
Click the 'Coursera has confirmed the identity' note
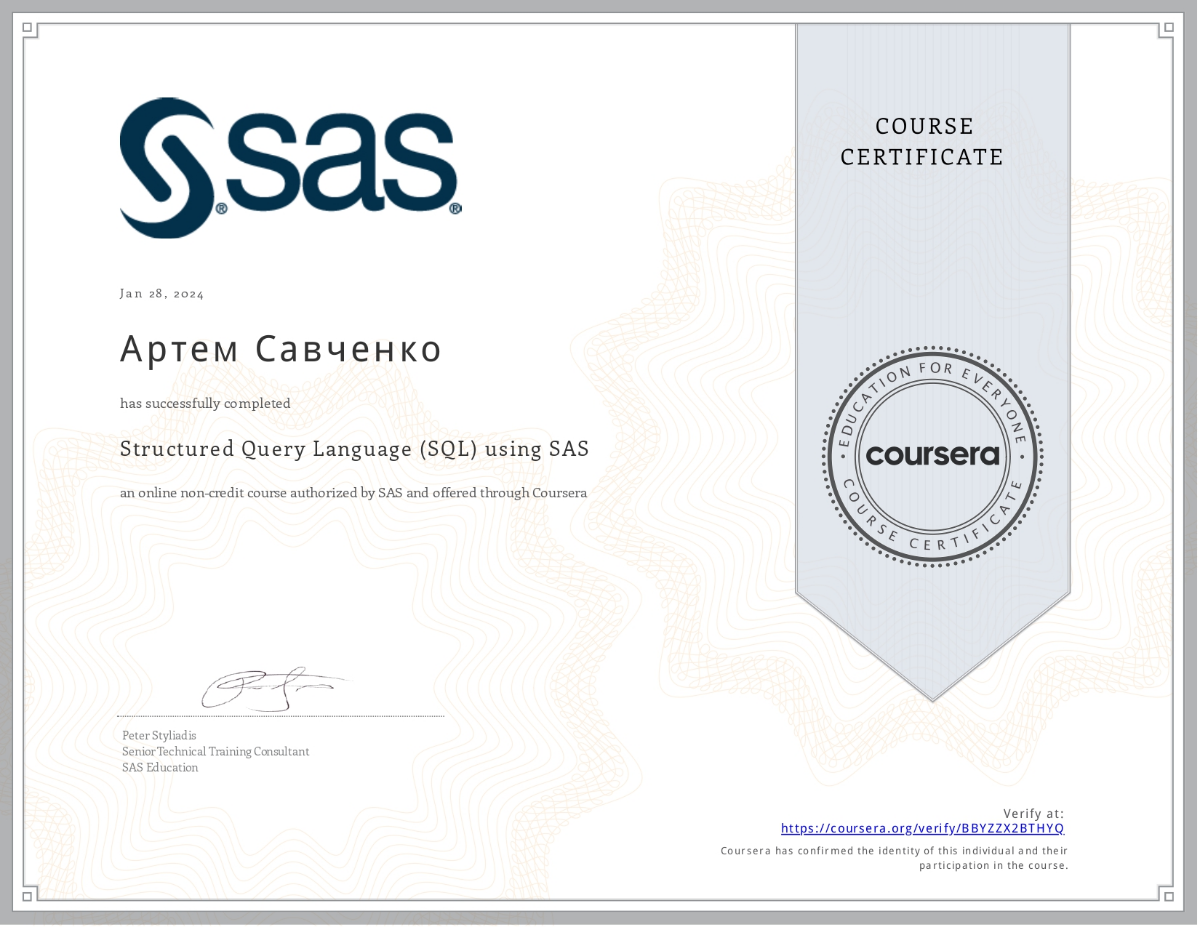click(x=895, y=858)
